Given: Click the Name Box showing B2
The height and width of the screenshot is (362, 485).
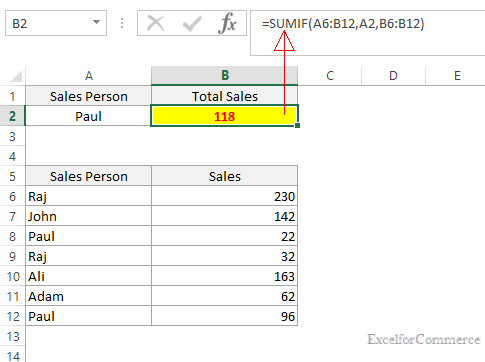Looking at the screenshot, I should 56,23.
